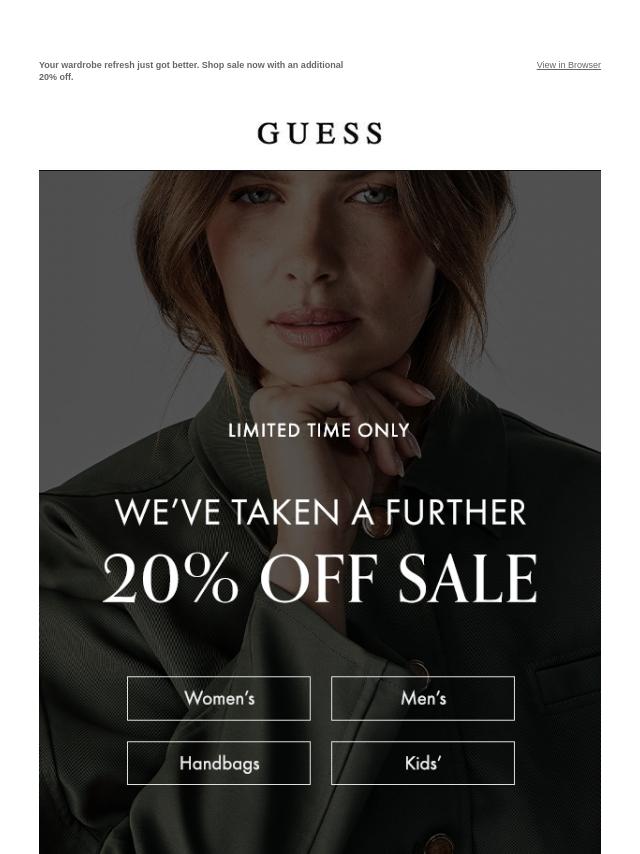The image size is (640, 854).
Task: Click the model's lips in the photo
Action: pyautogui.click(x=314, y=326)
